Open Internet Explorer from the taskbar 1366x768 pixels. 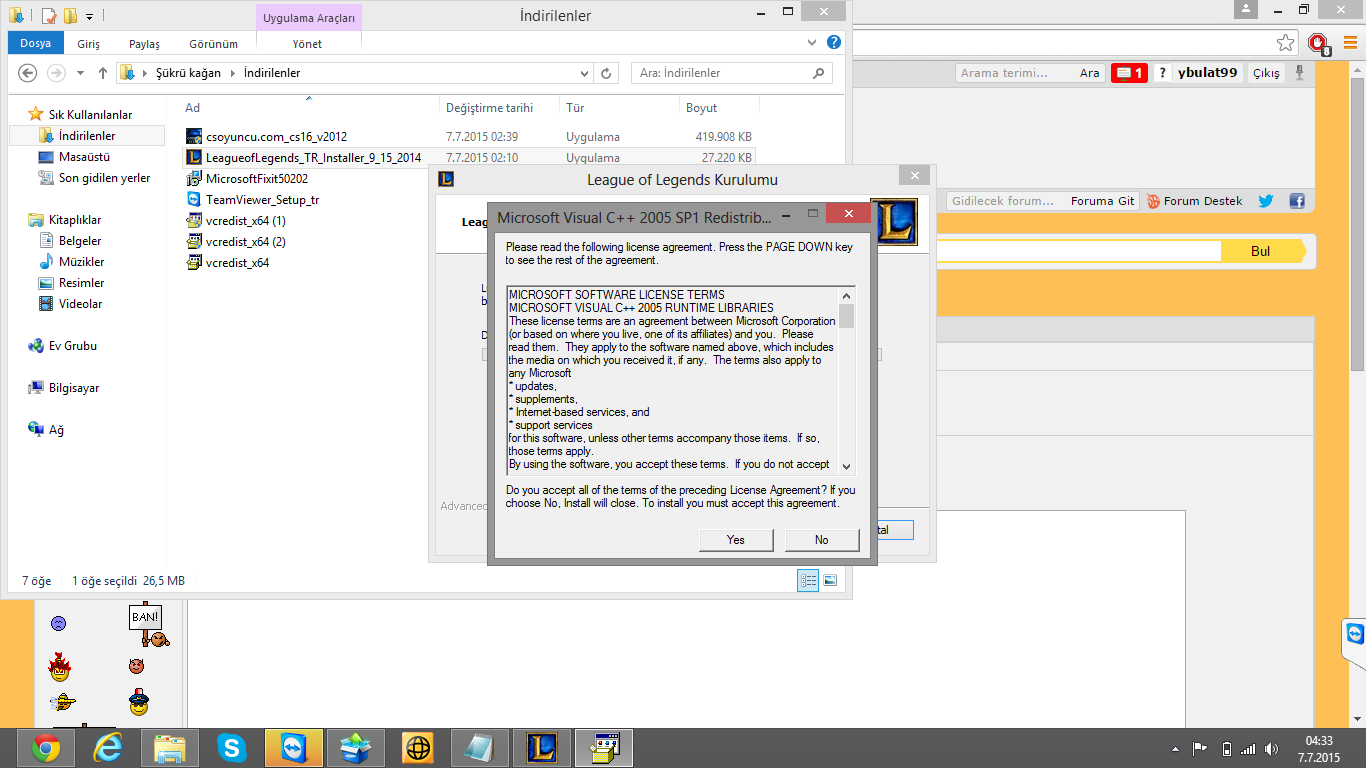[108, 748]
